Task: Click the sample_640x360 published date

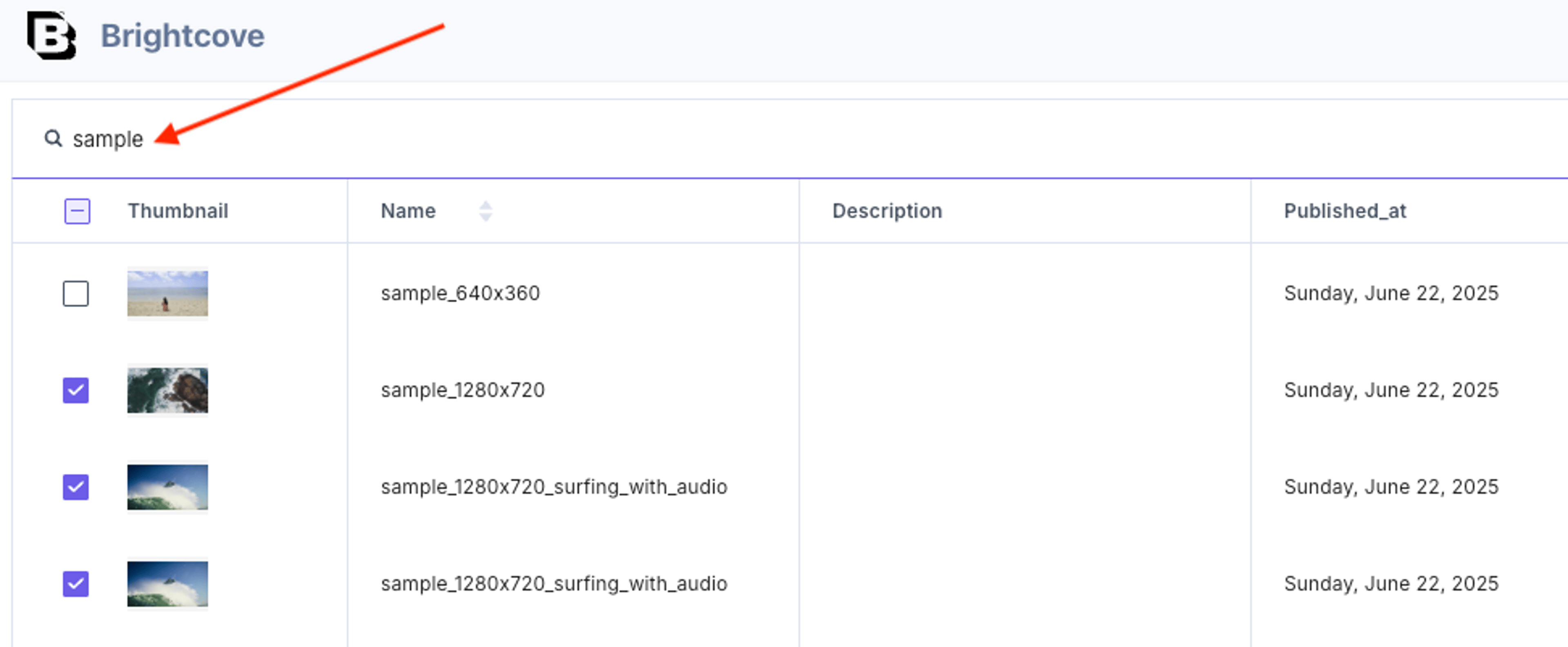Action: tap(1391, 293)
